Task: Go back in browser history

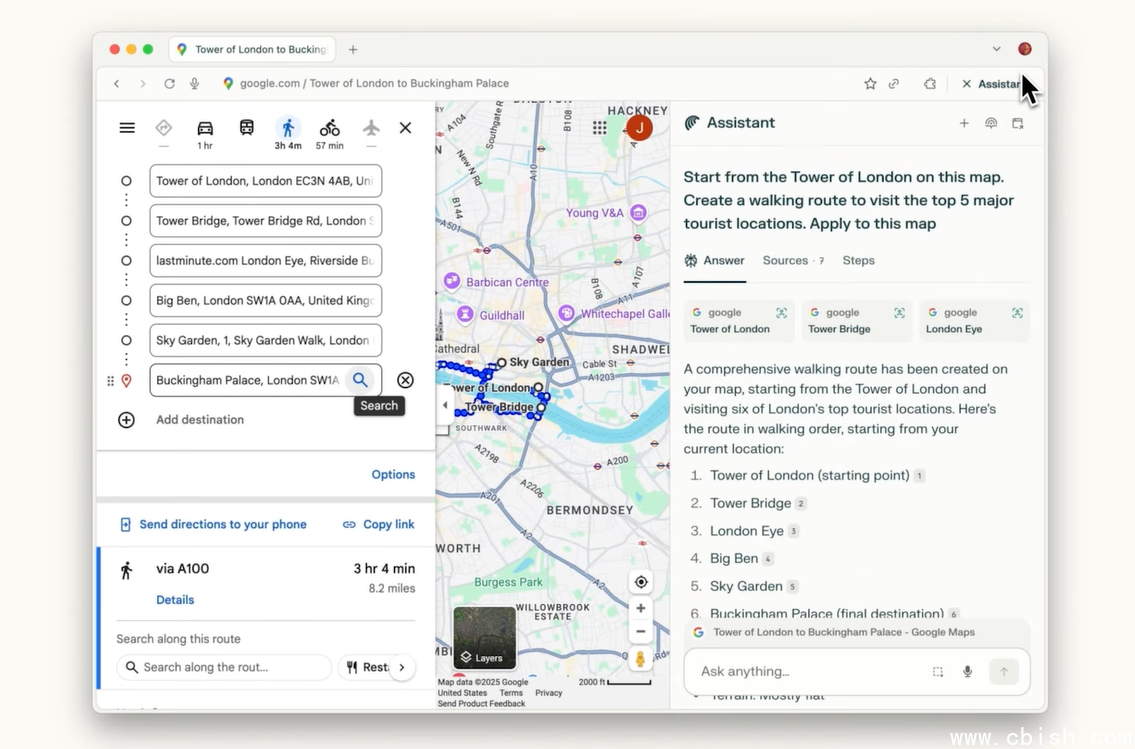Action: (117, 84)
